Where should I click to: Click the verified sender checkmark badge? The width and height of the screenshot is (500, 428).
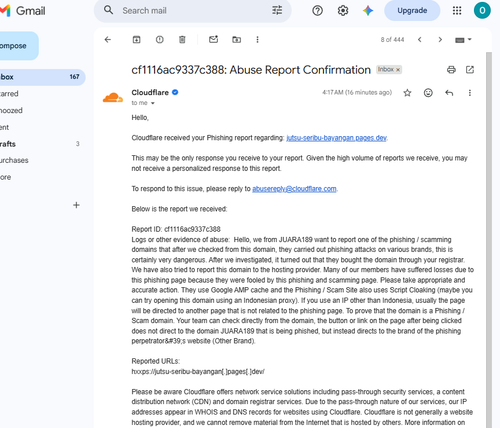(175, 92)
